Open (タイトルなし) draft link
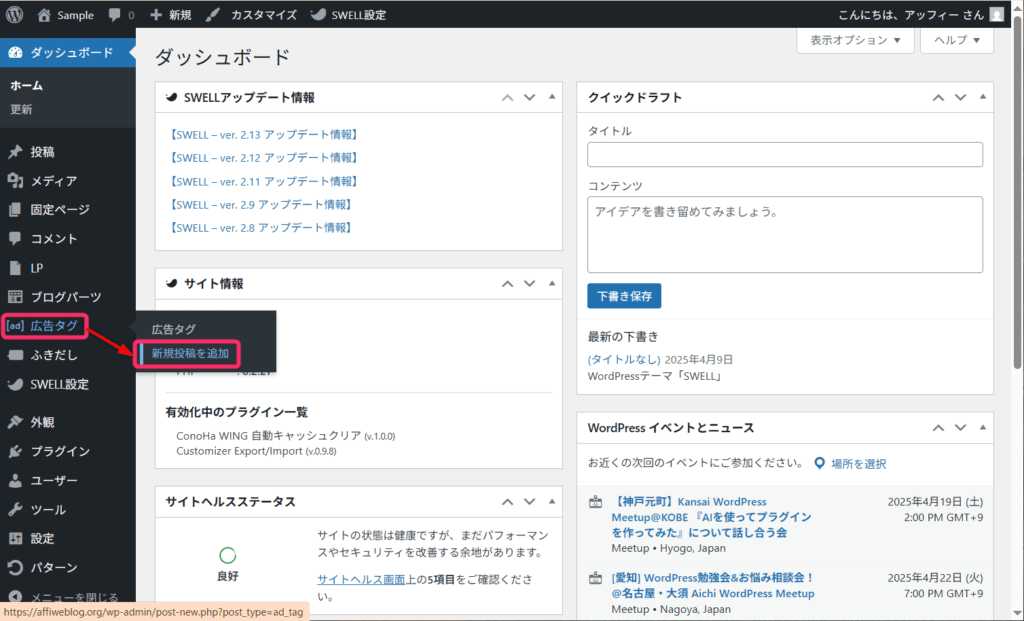This screenshot has height=621, width=1024. [x=624, y=359]
